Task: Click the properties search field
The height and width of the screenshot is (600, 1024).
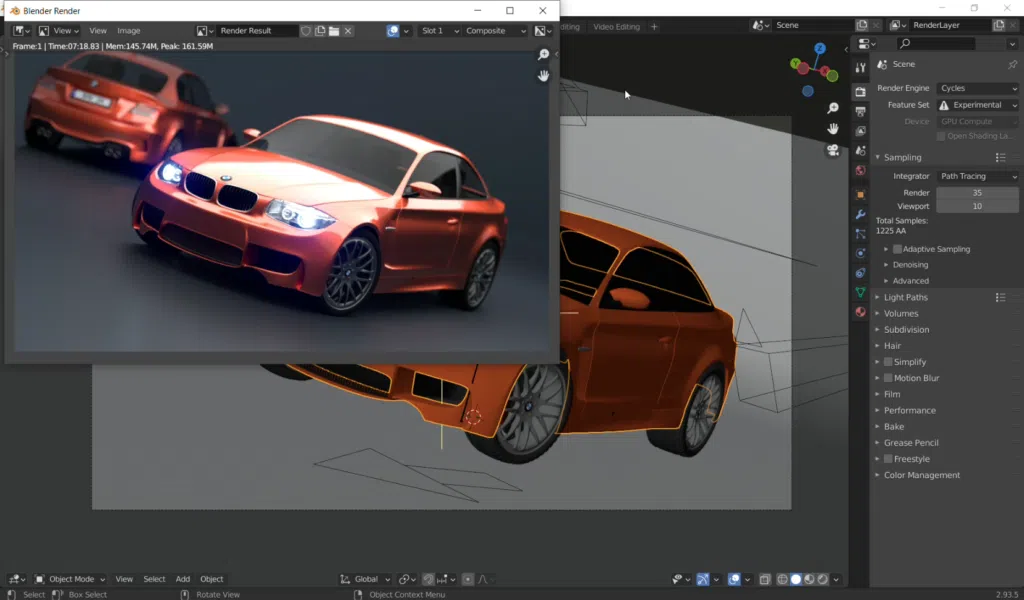Action: point(935,44)
